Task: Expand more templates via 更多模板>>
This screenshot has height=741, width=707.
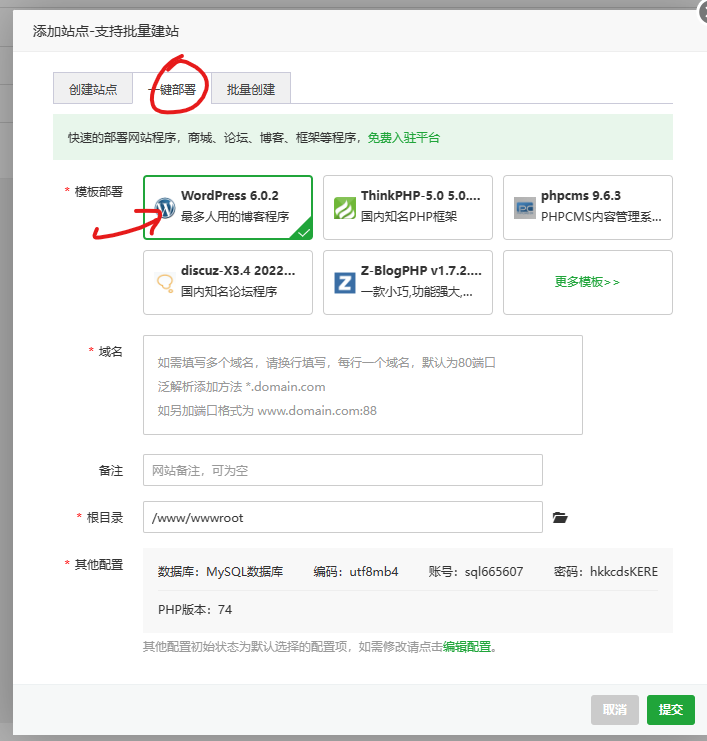Action: point(588,282)
